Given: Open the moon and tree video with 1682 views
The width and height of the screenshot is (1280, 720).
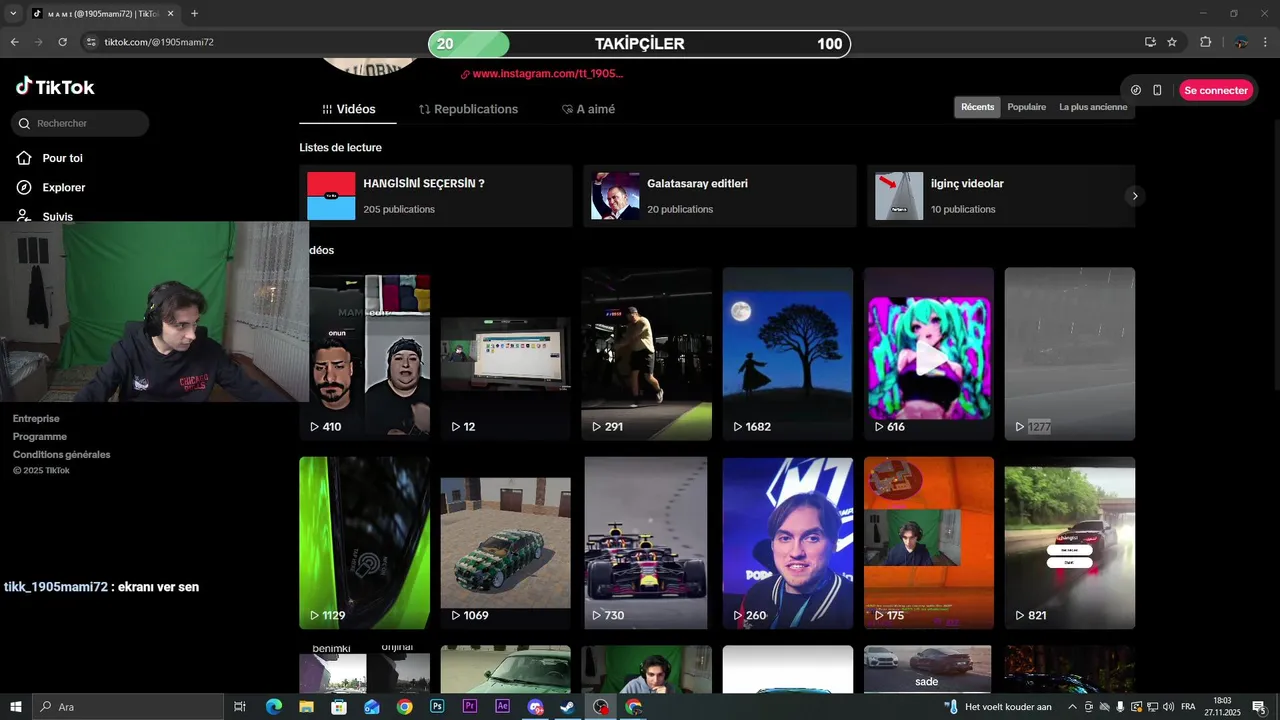Looking at the screenshot, I should click(x=788, y=355).
